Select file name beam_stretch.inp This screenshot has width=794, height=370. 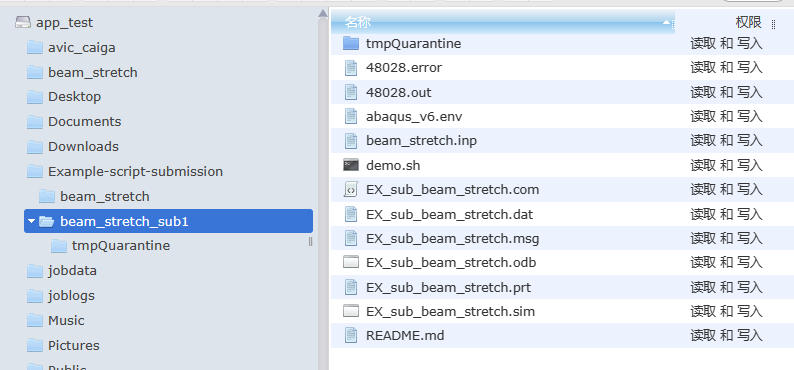(x=421, y=140)
